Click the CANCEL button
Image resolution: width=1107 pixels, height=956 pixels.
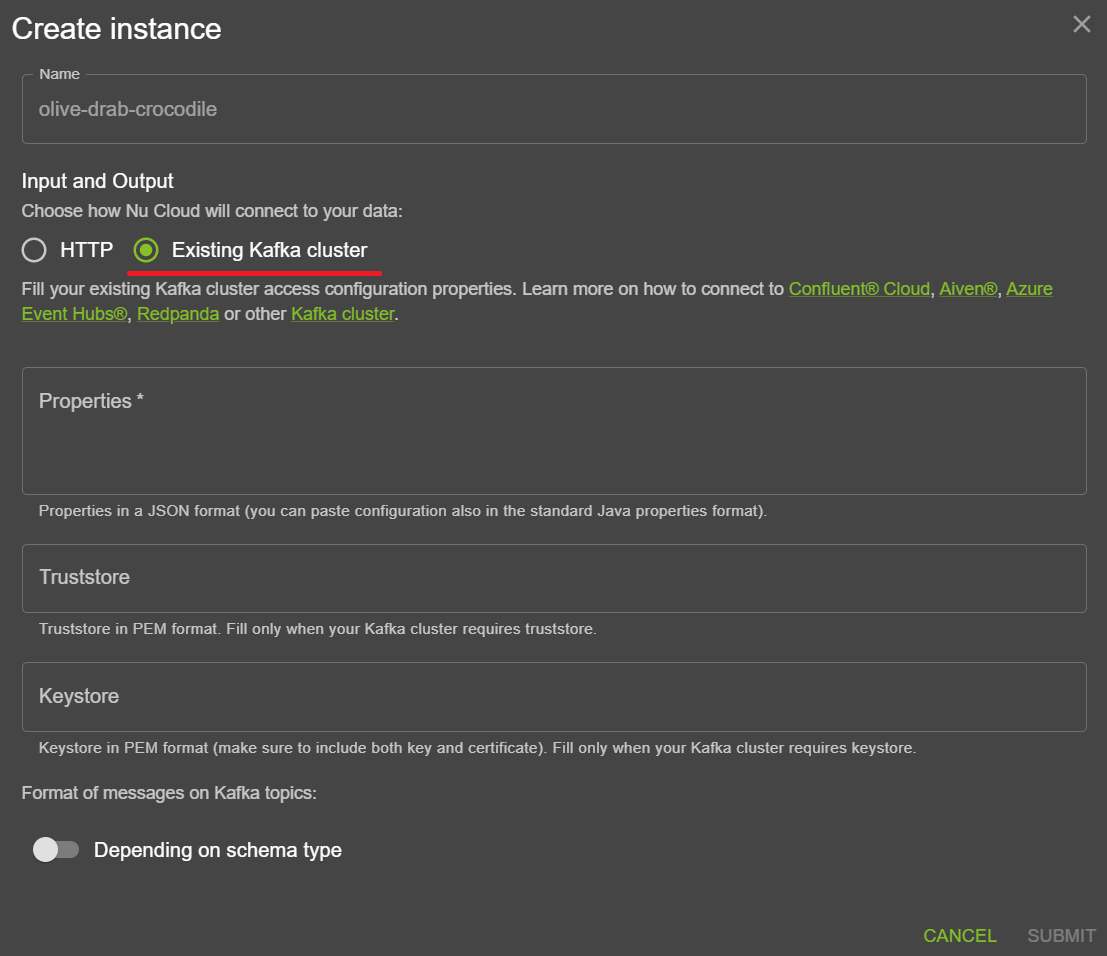click(x=960, y=936)
